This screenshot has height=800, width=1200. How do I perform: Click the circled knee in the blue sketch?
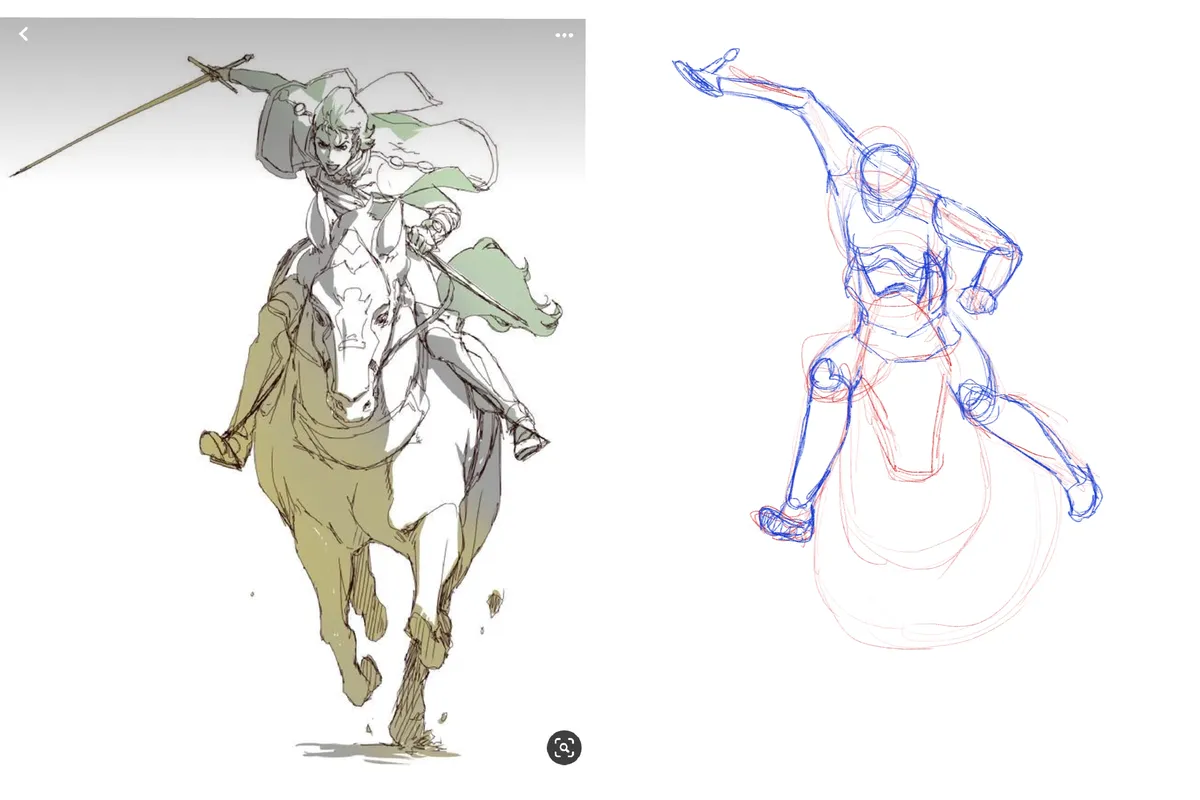pos(829,378)
